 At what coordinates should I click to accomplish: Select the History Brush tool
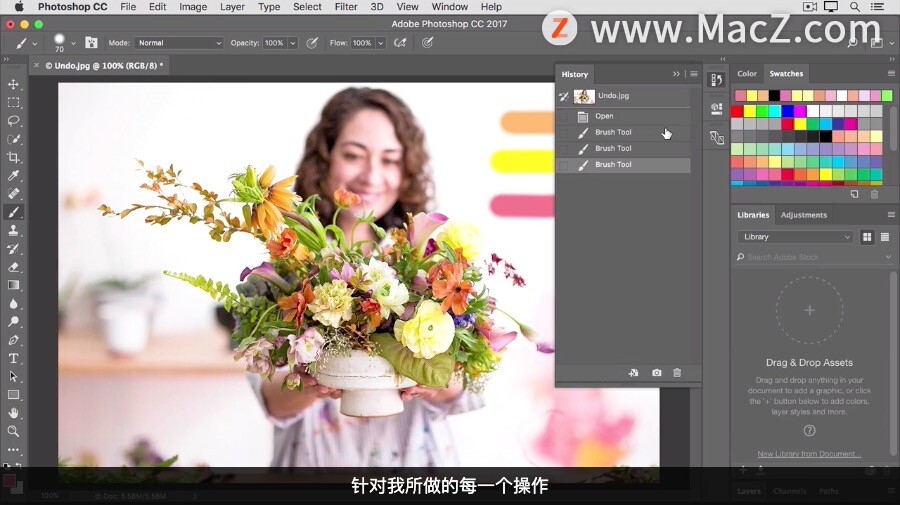click(13, 248)
